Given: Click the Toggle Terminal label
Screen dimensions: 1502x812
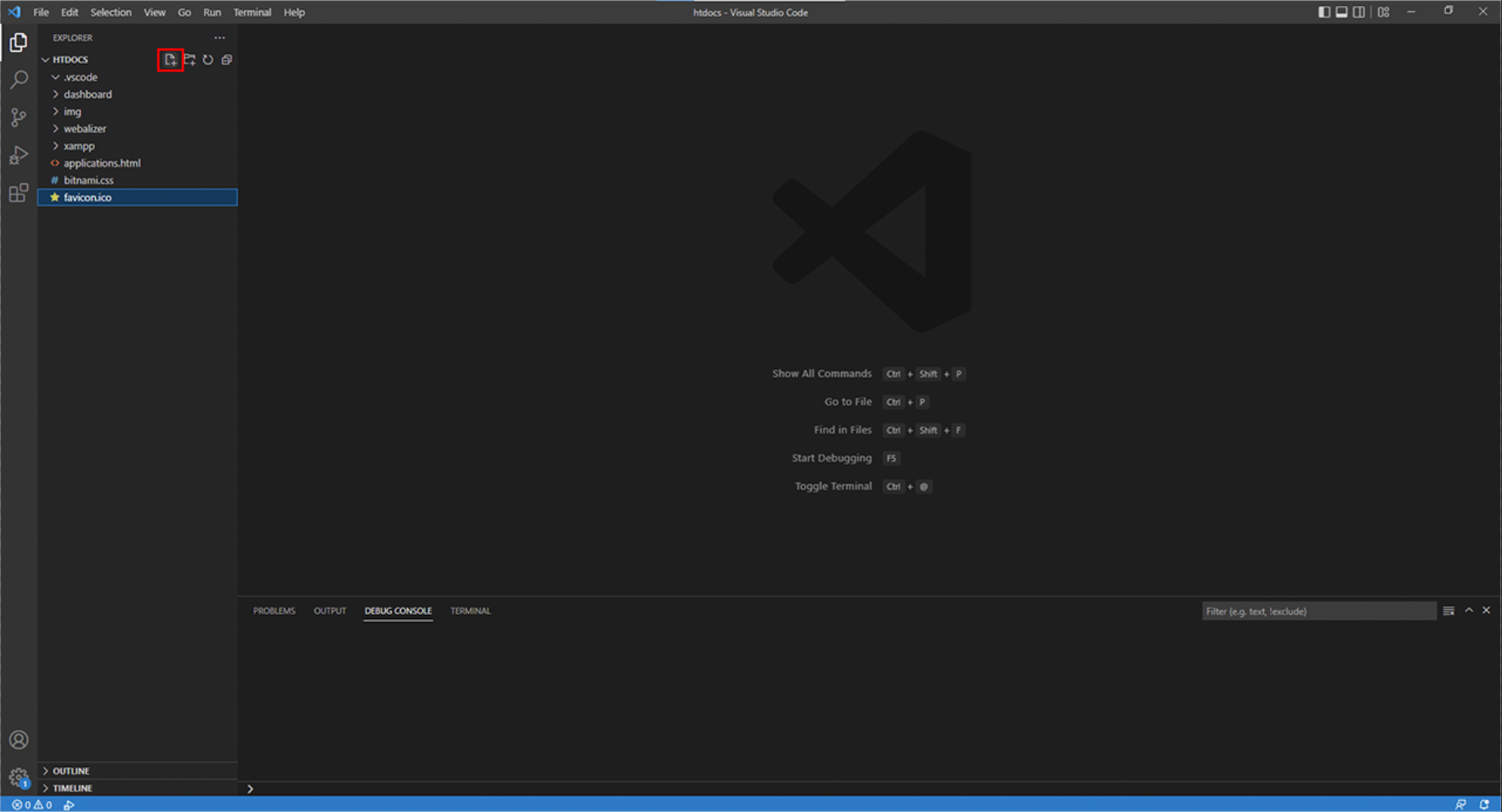Looking at the screenshot, I should click(x=833, y=486).
